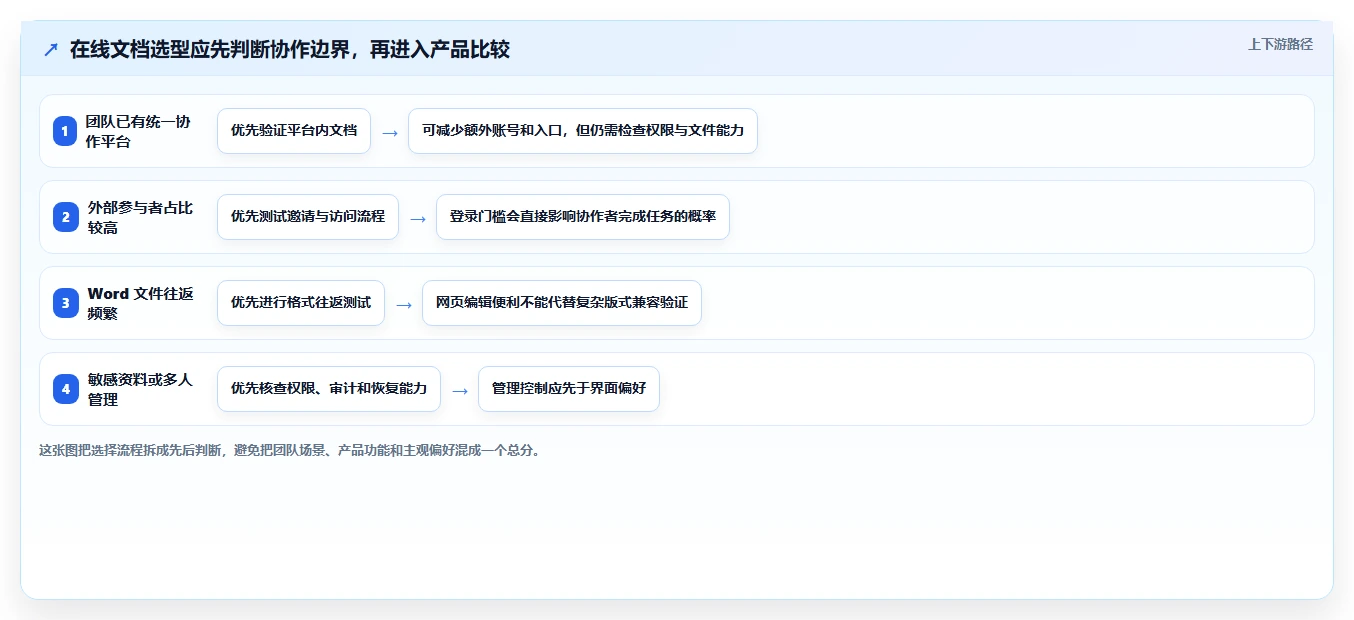Image resolution: width=1354 pixels, height=620 pixels.
Task: Click step badge number 3
Action: pyautogui.click(x=65, y=303)
